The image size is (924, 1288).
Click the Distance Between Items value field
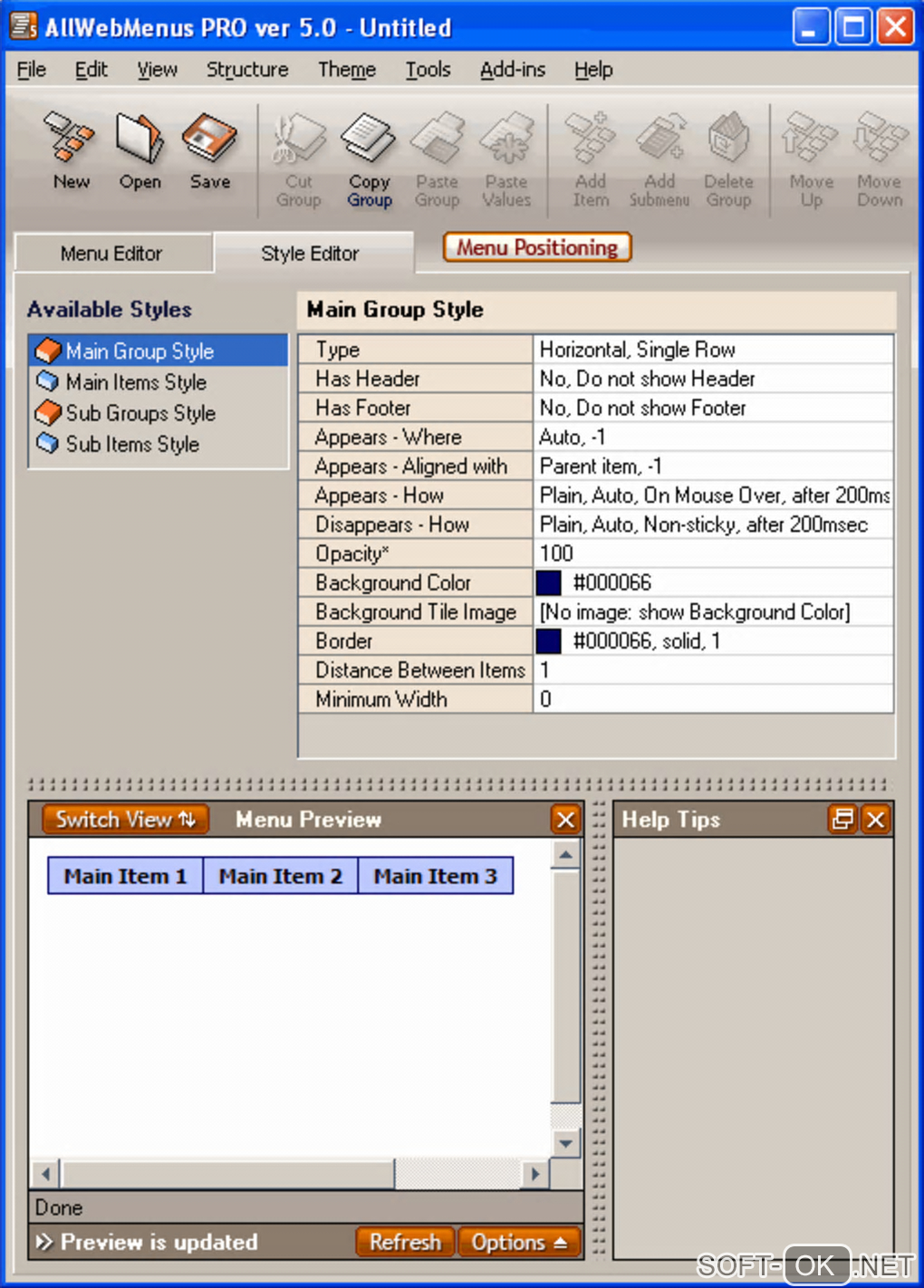click(713, 669)
